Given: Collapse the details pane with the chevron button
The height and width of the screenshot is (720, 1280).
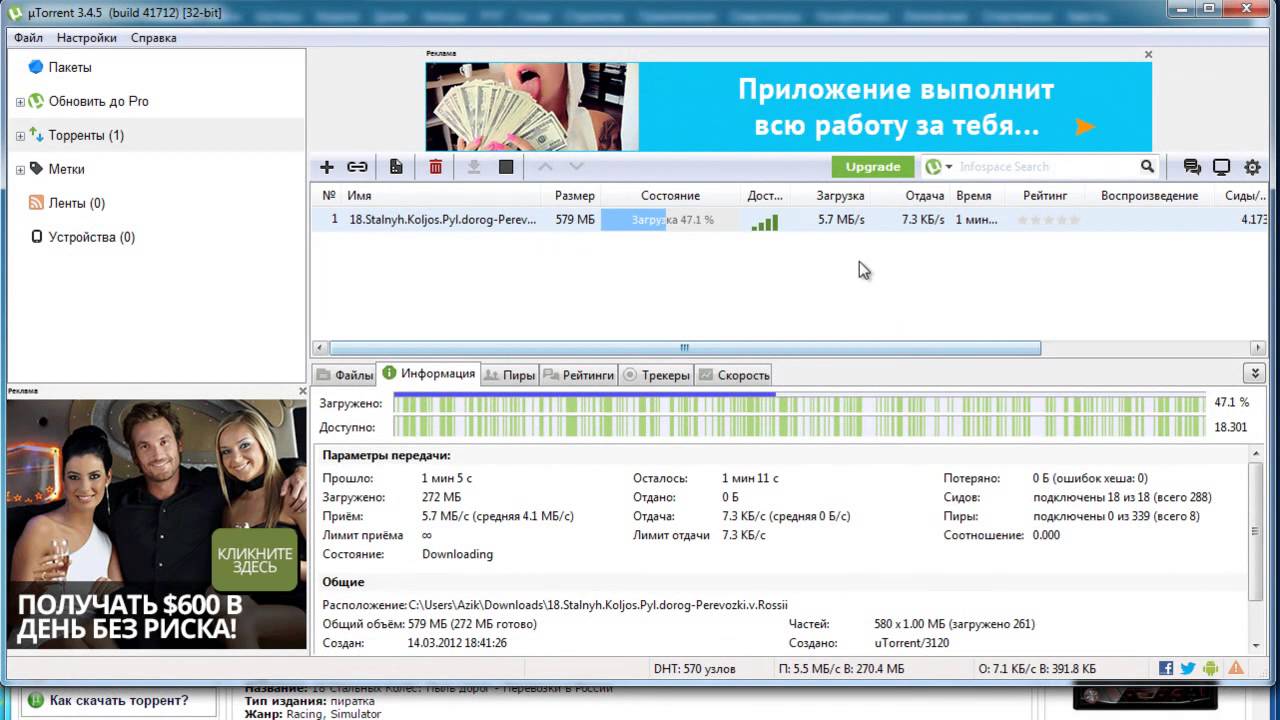Looking at the screenshot, I should pos(1255,373).
